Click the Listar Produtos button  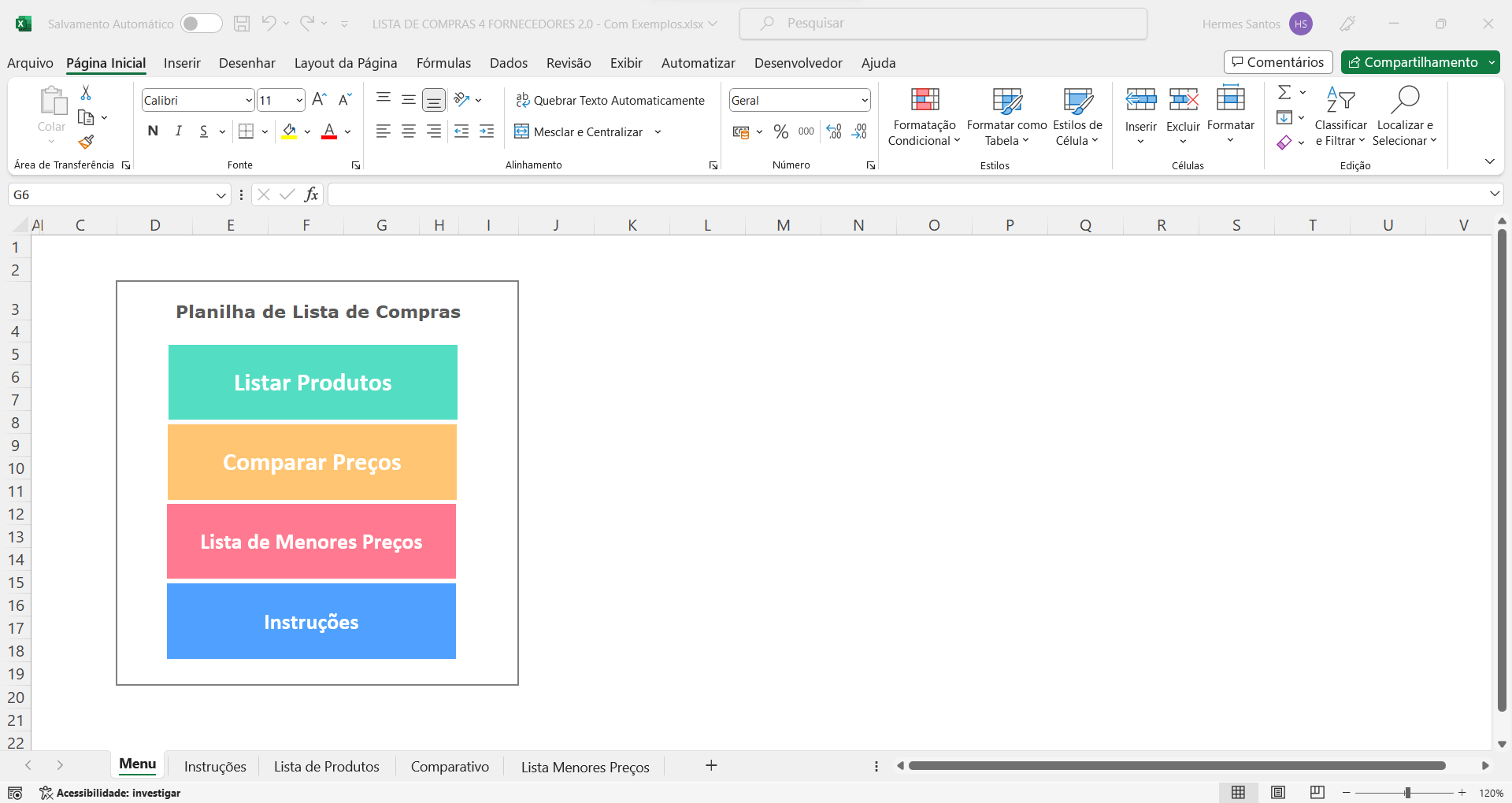313,382
